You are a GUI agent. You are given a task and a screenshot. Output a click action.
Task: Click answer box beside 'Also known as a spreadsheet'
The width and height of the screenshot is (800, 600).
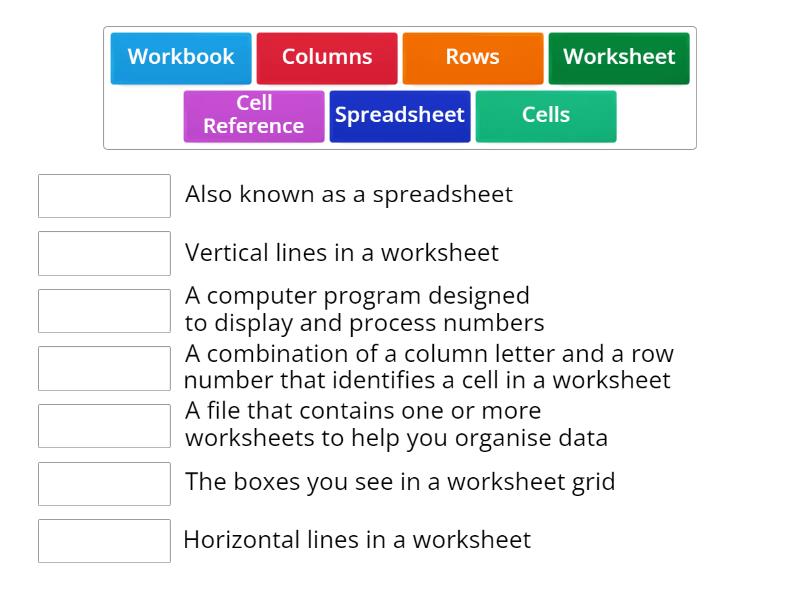[104, 196]
